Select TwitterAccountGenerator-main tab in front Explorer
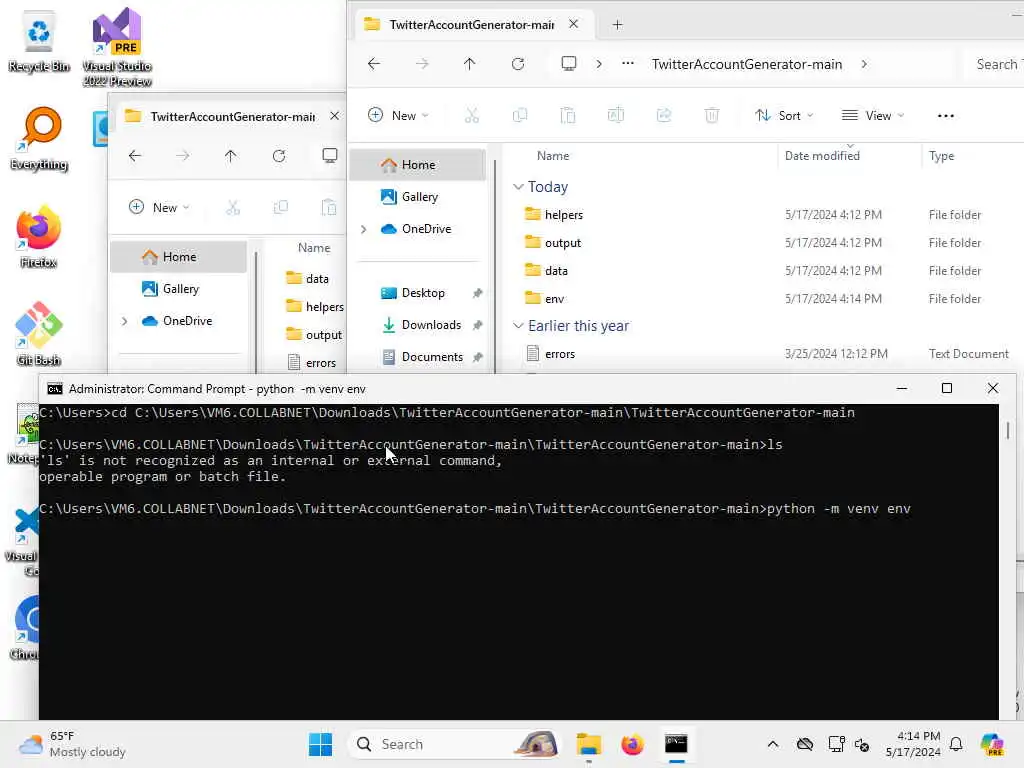 click(470, 25)
